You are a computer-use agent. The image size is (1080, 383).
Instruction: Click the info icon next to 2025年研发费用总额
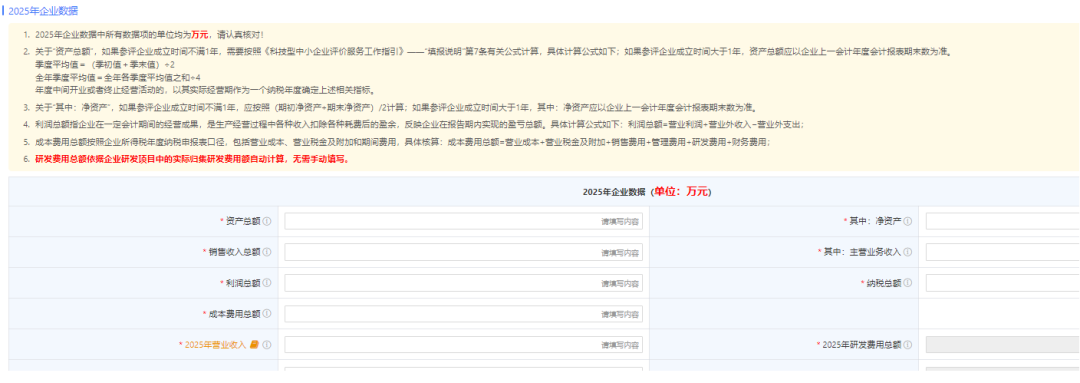(x=908, y=344)
